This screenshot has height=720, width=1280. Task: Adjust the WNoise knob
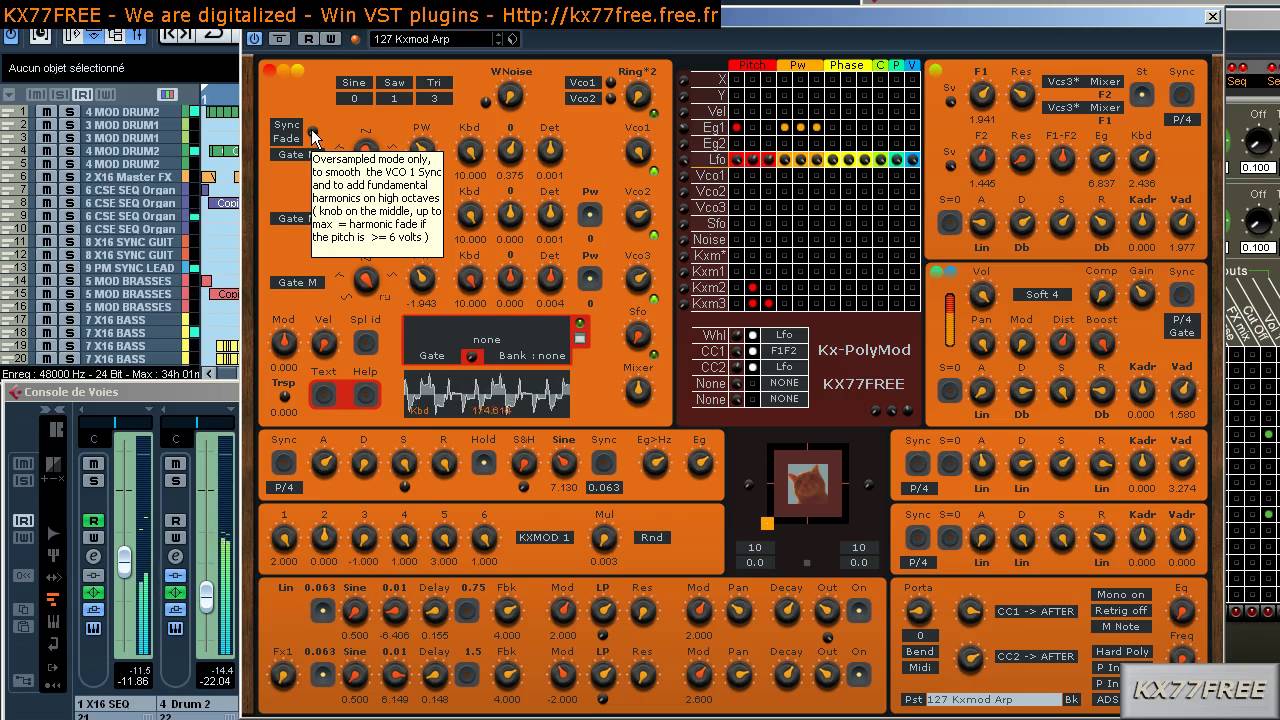point(510,95)
